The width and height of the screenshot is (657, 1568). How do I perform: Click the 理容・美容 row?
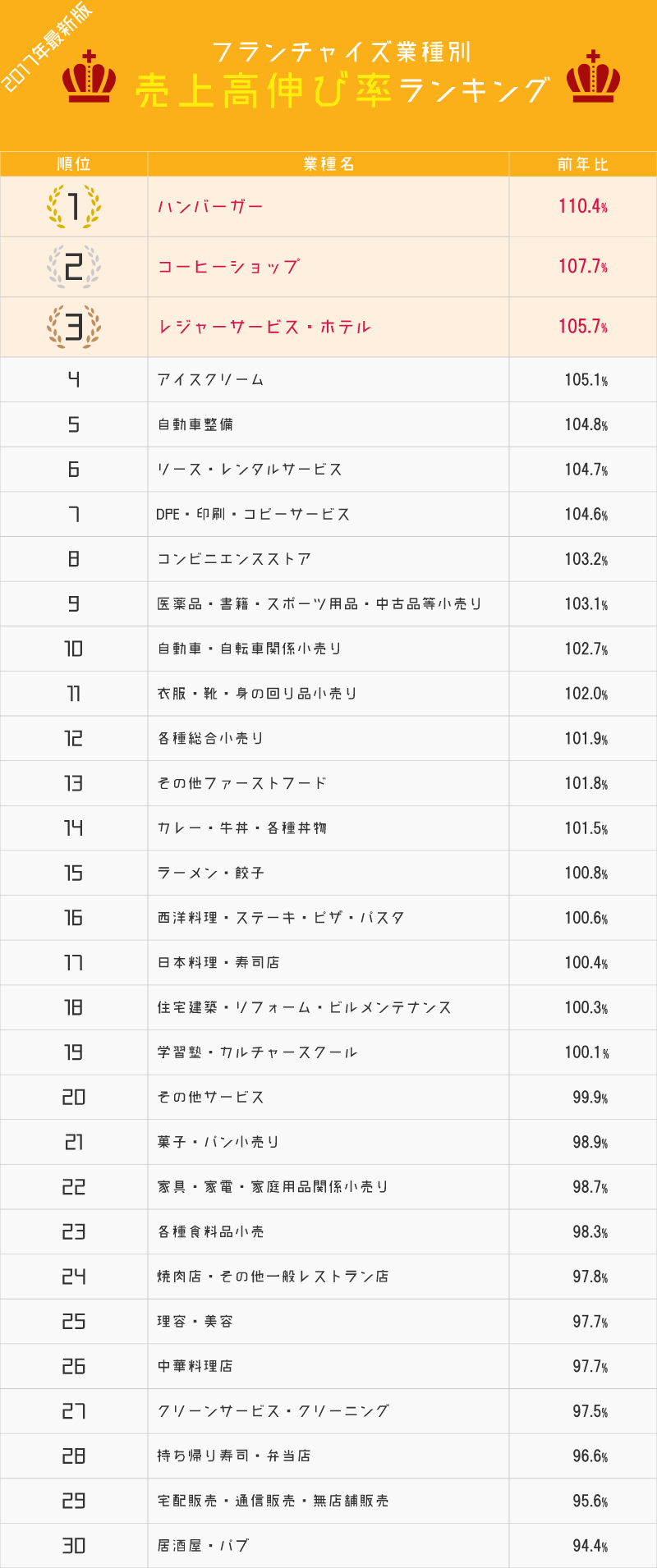328,1322
